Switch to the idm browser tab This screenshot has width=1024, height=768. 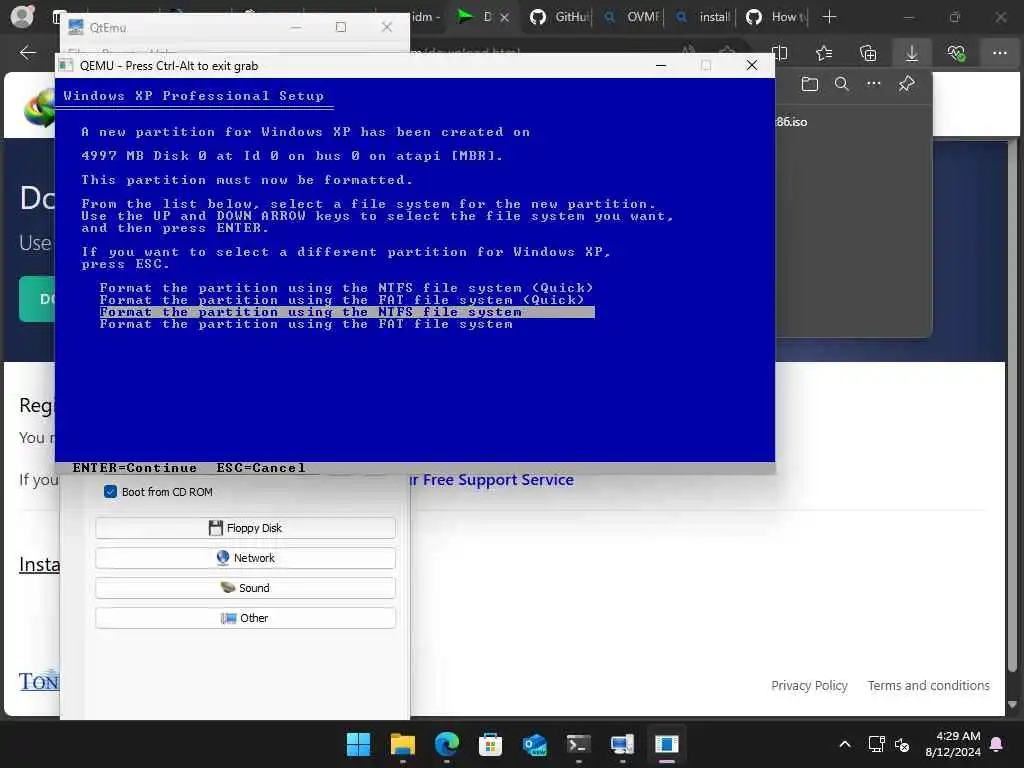[426, 17]
